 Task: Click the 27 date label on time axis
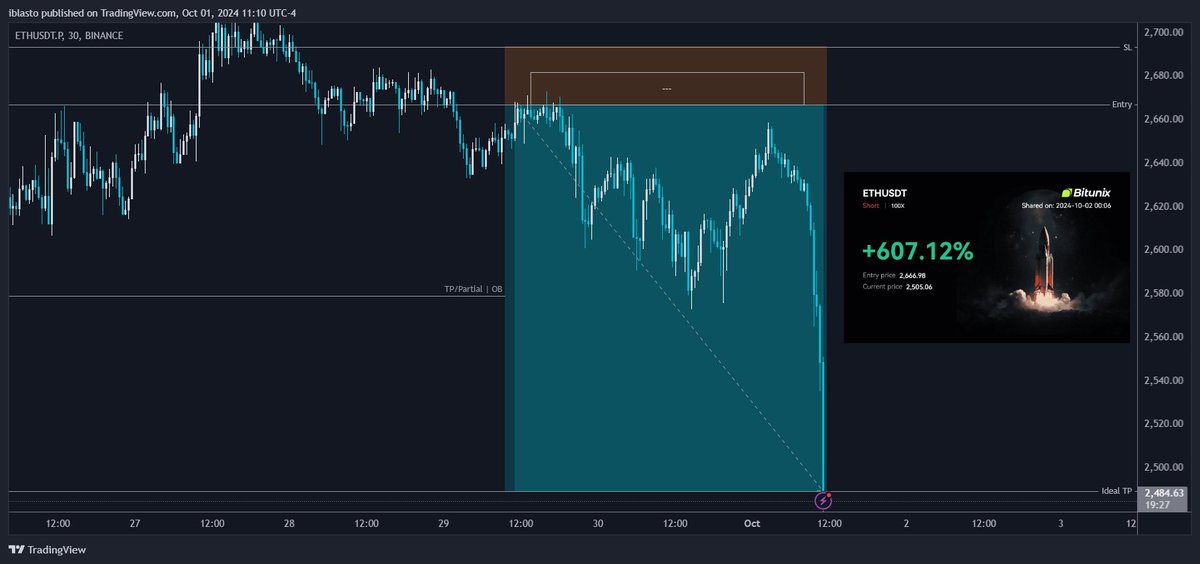(135, 523)
